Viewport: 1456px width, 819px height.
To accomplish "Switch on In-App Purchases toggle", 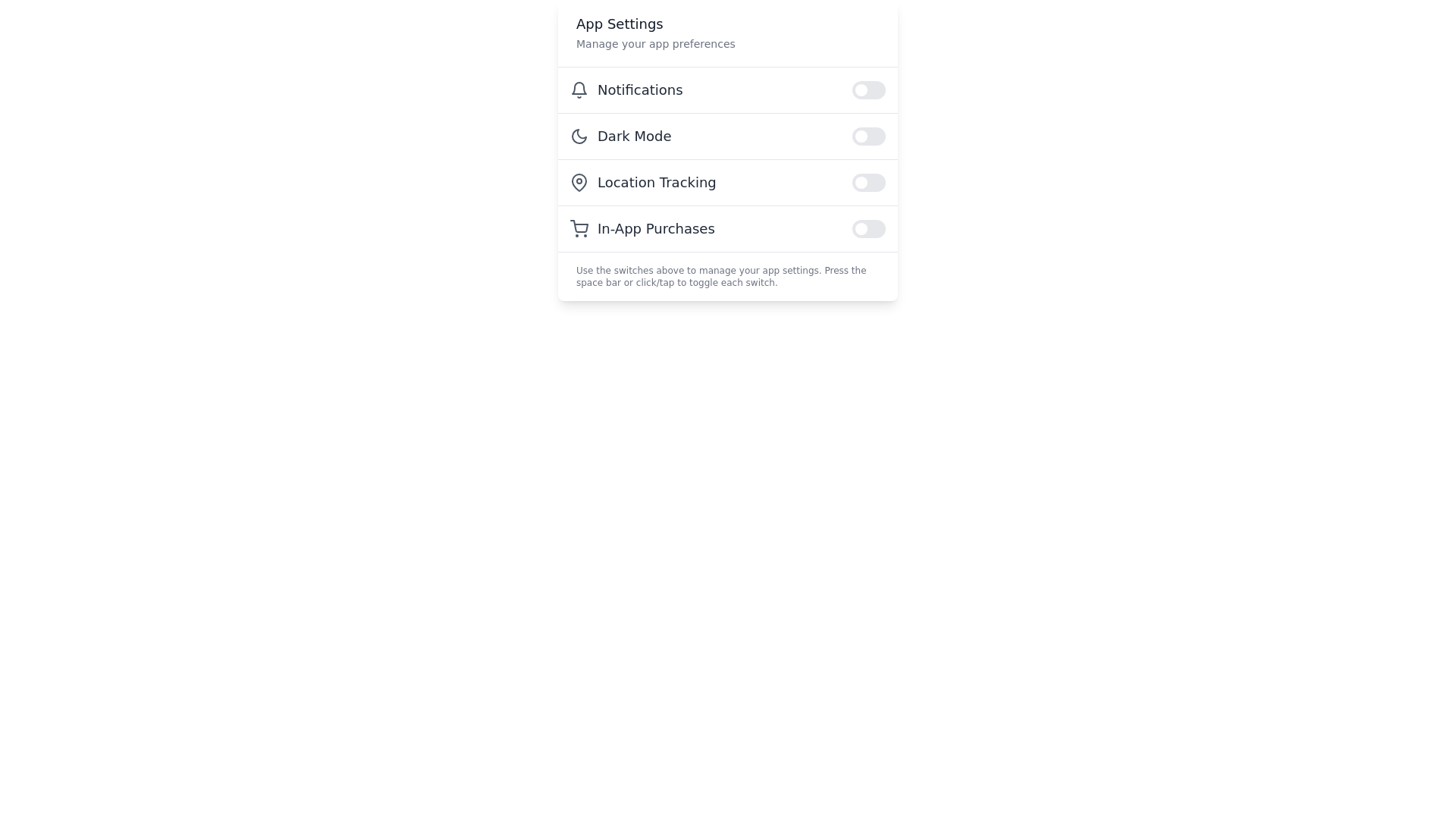I will click(x=869, y=229).
